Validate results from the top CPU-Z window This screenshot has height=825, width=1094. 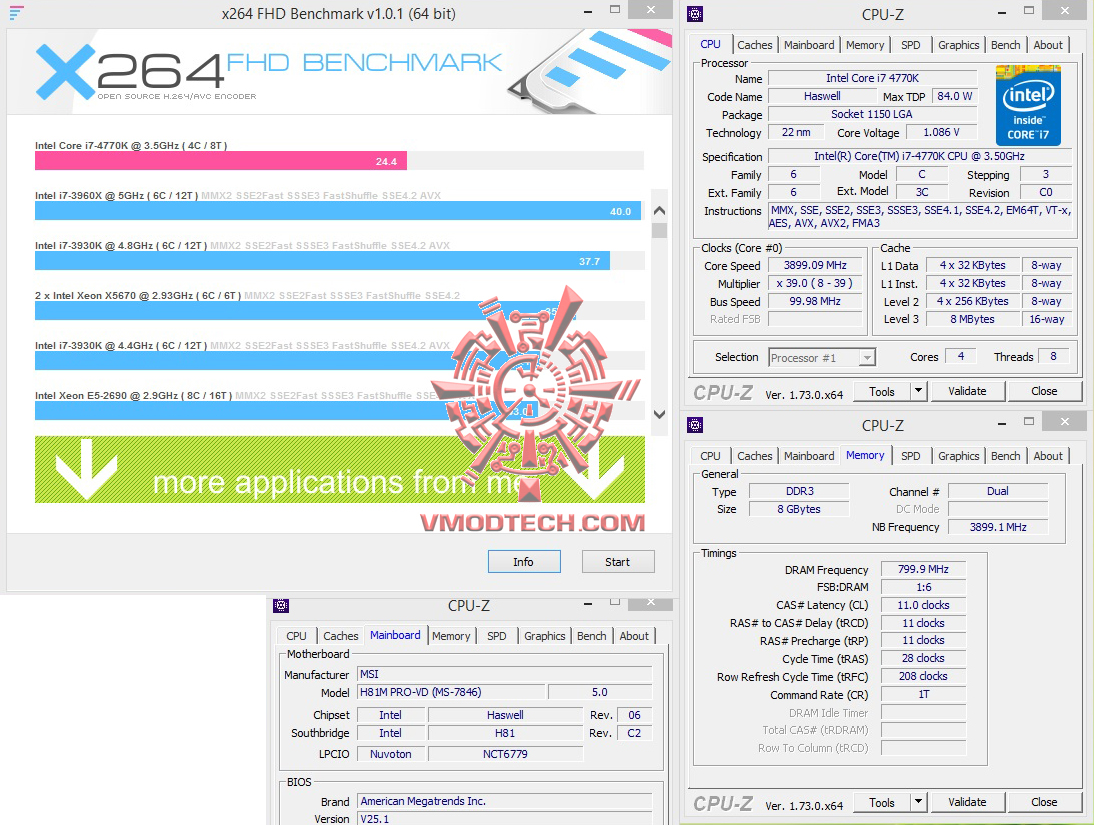(x=967, y=391)
